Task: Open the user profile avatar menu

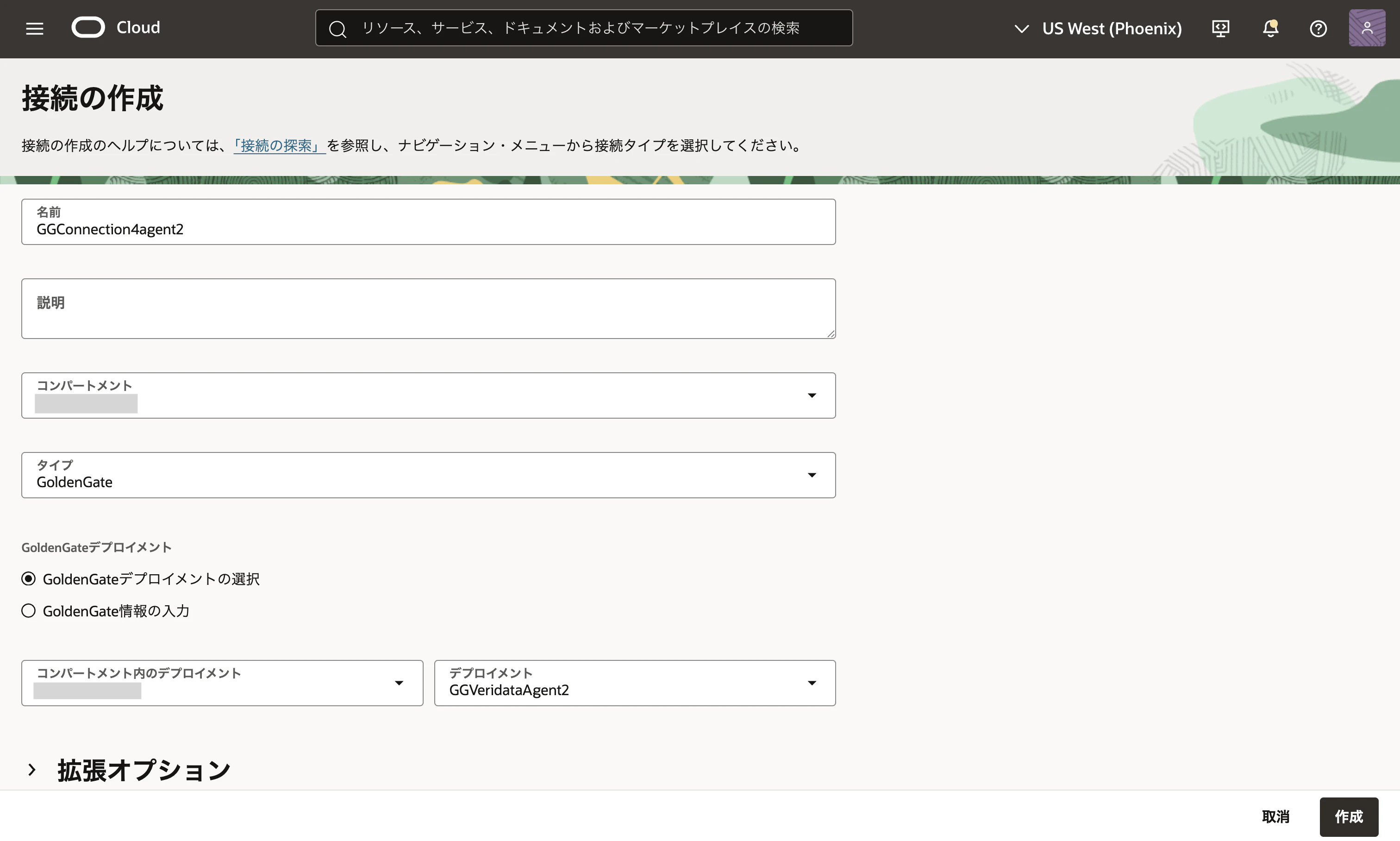Action: click(1367, 28)
